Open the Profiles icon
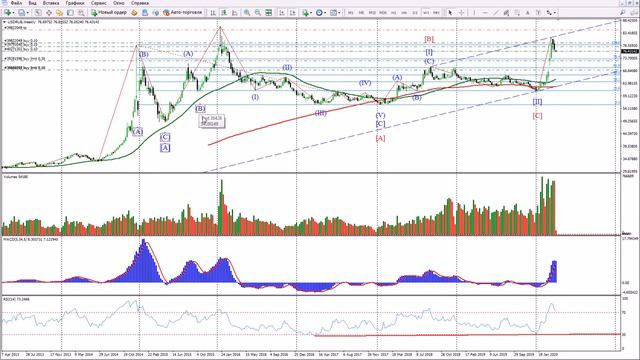The image size is (640, 360). [x=21, y=13]
